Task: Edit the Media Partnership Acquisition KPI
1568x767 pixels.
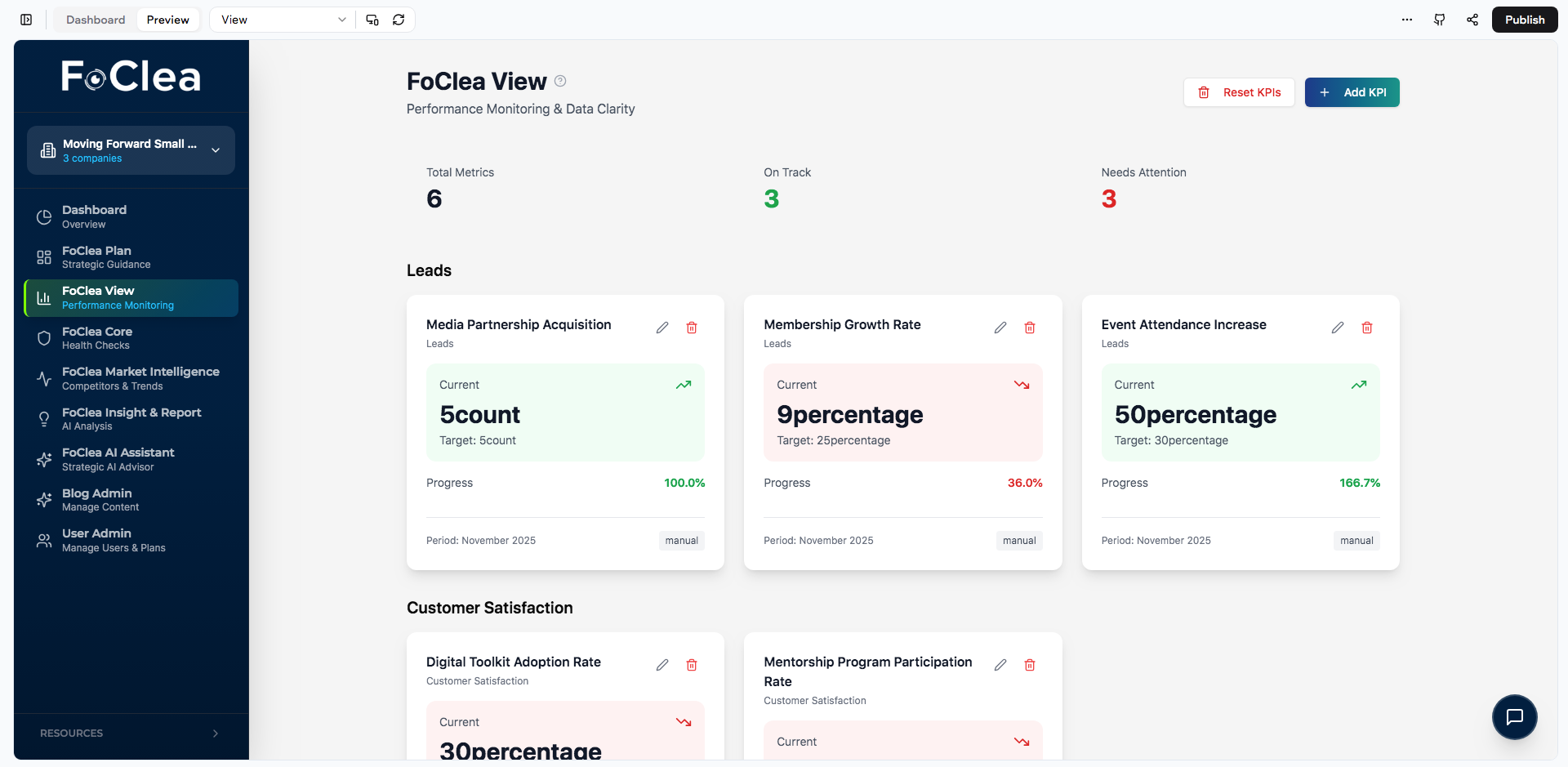Action: [662, 328]
